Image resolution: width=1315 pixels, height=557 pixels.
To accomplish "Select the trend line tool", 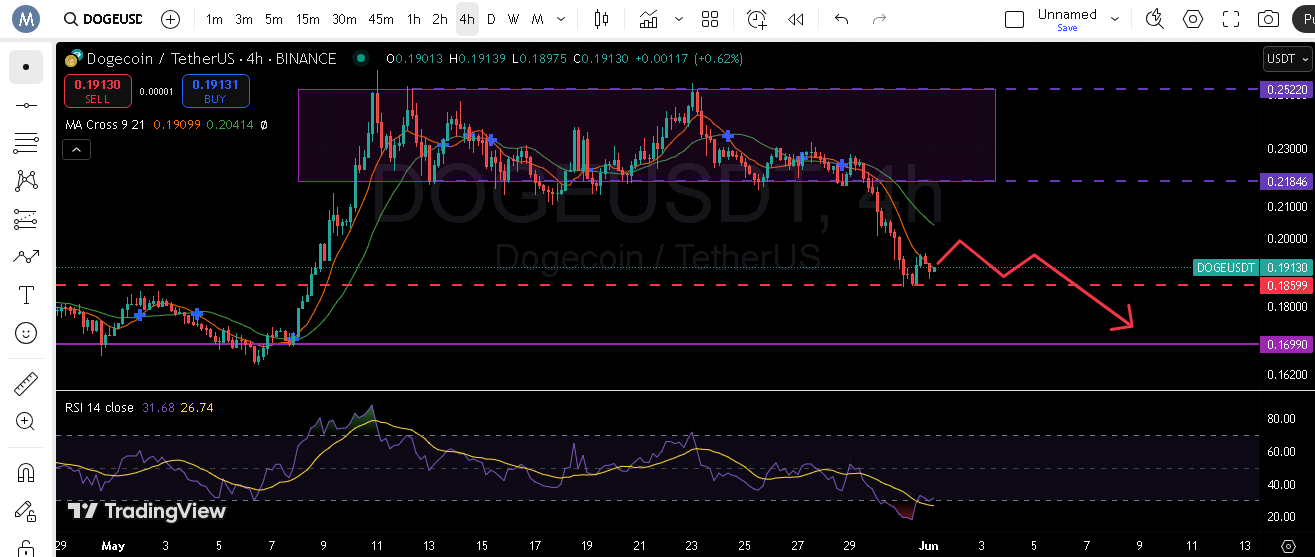I will click(x=26, y=105).
